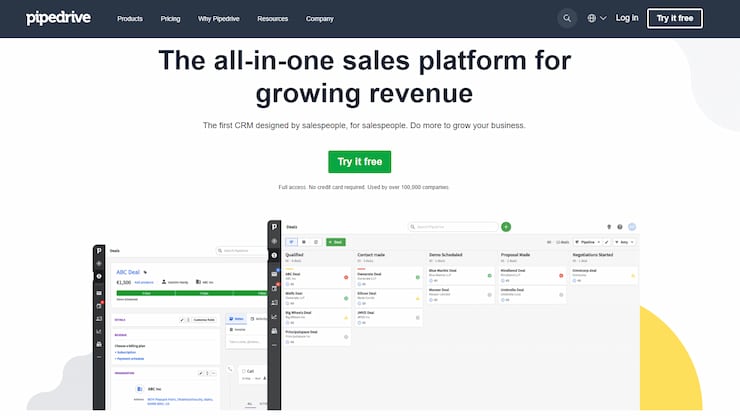Click the tag icon beside ABC Deal title
The image size is (740, 416).
click(145, 272)
